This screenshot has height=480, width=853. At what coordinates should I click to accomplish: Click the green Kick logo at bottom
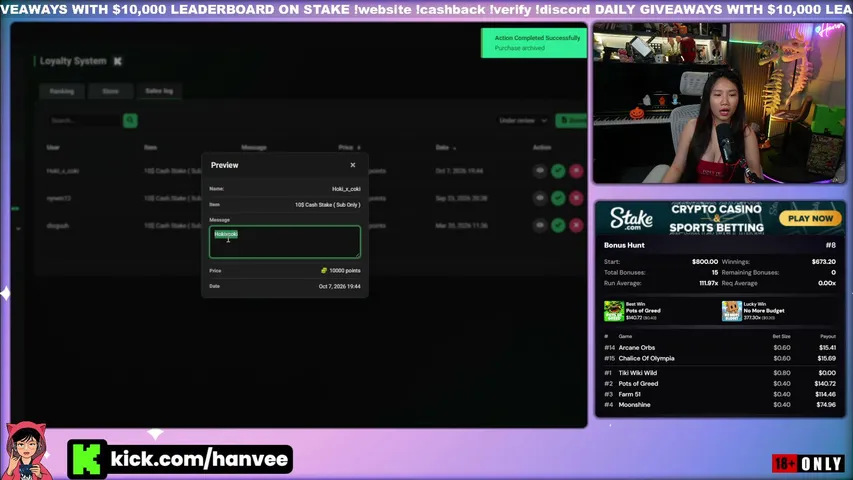(x=87, y=459)
